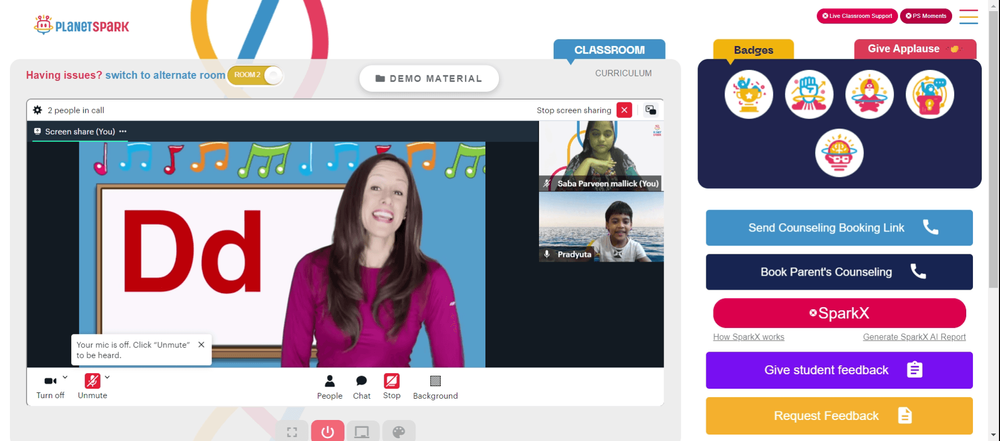Select Pradyuta video tile
The height and width of the screenshot is (441, 1000).
coord(601,227)
